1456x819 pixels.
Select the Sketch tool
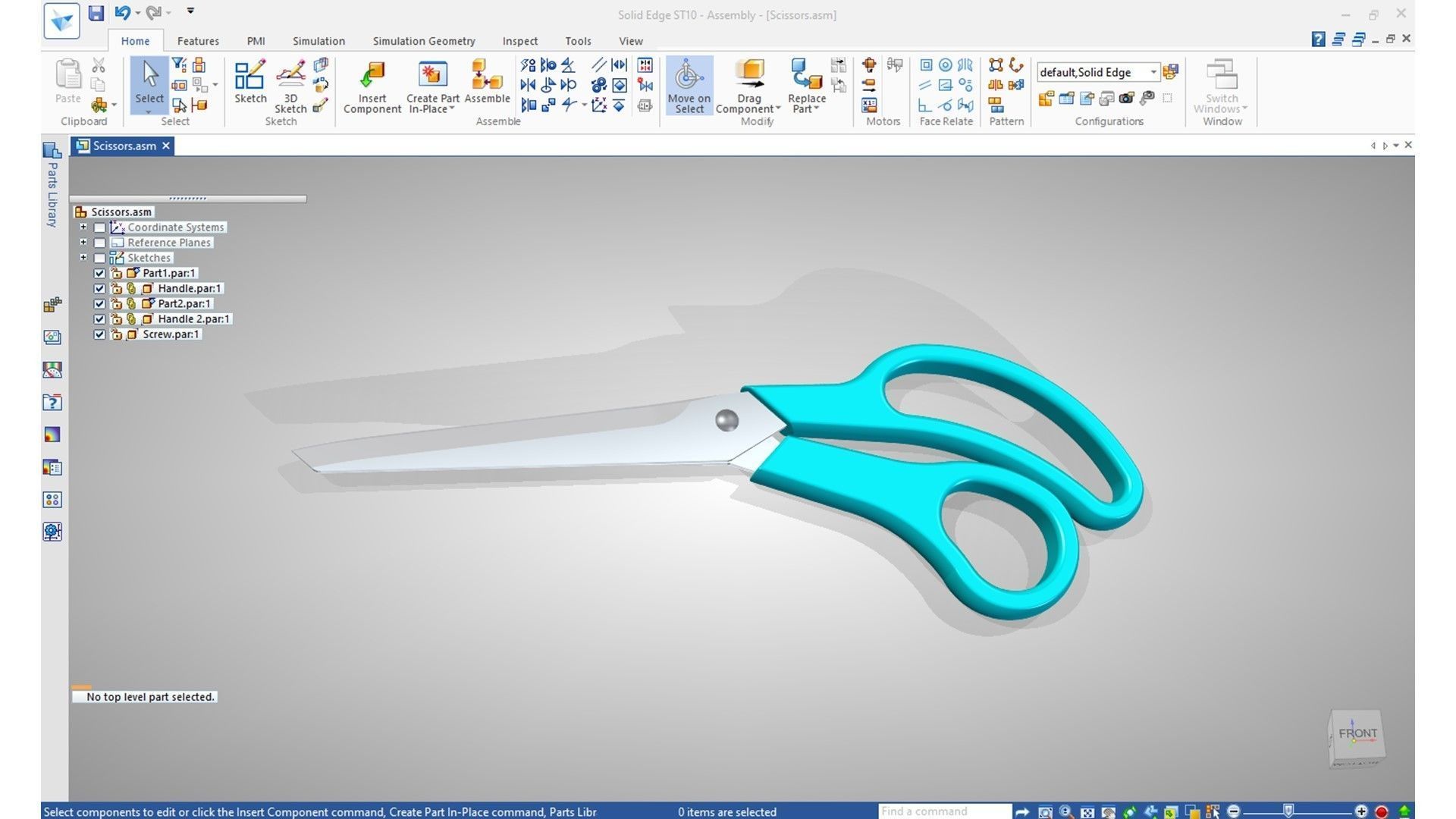pos(249,76)
